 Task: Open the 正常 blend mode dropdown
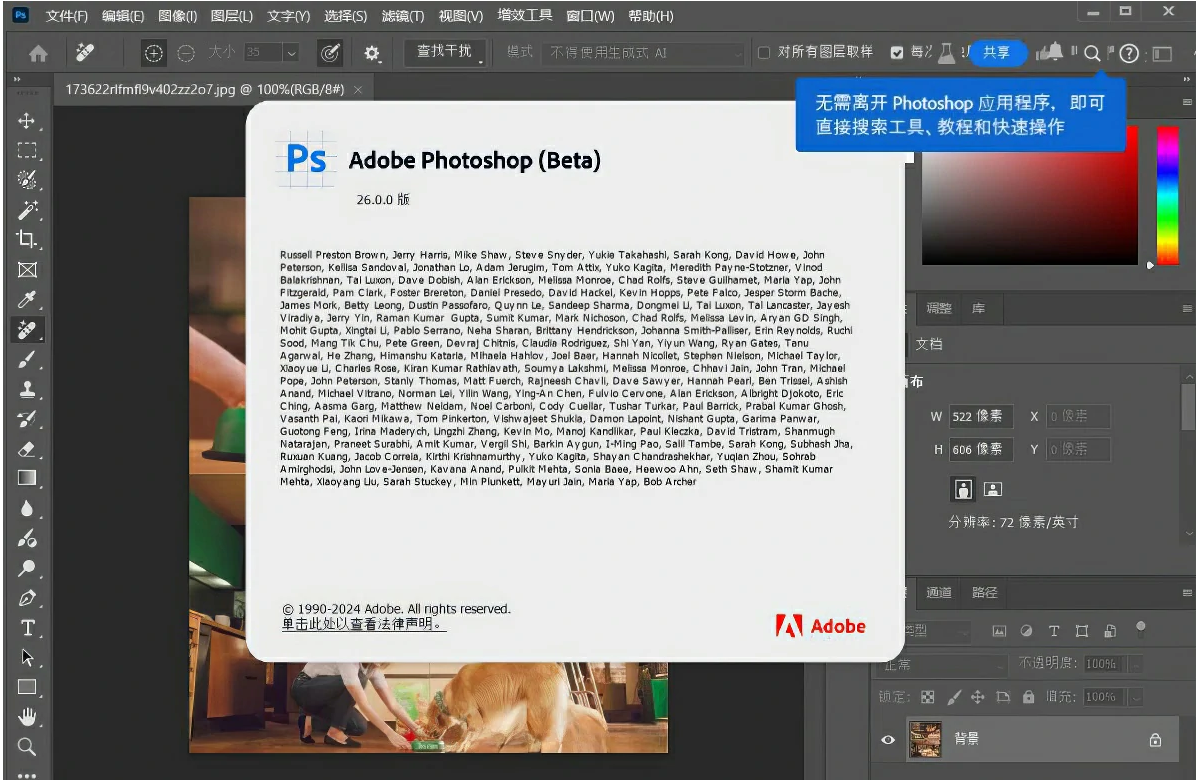(x=942, y=665)
